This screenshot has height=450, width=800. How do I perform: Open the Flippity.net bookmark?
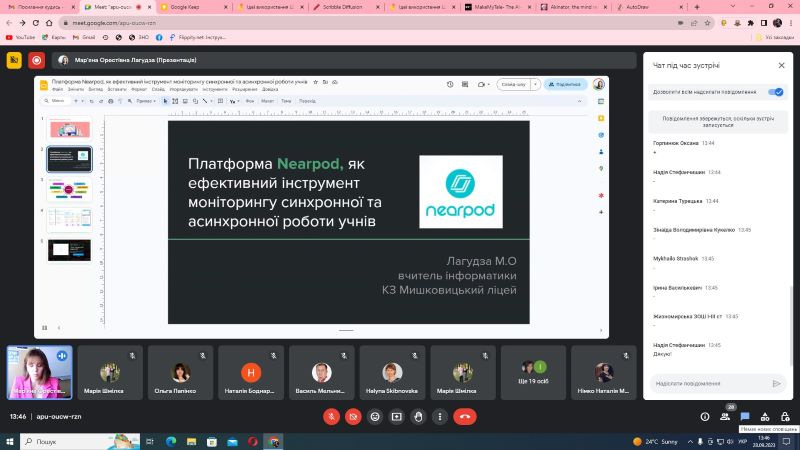(197, 37)
